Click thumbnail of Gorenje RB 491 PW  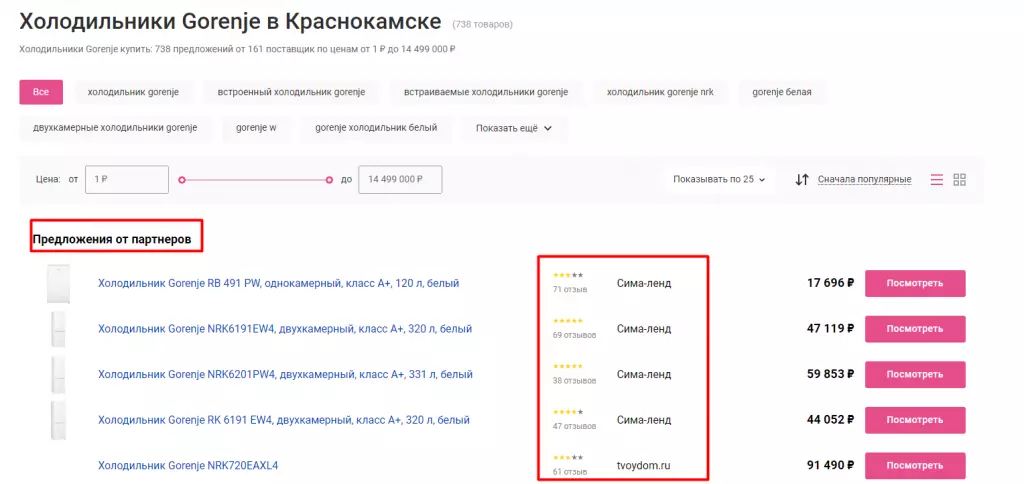[x=58, y=283]
